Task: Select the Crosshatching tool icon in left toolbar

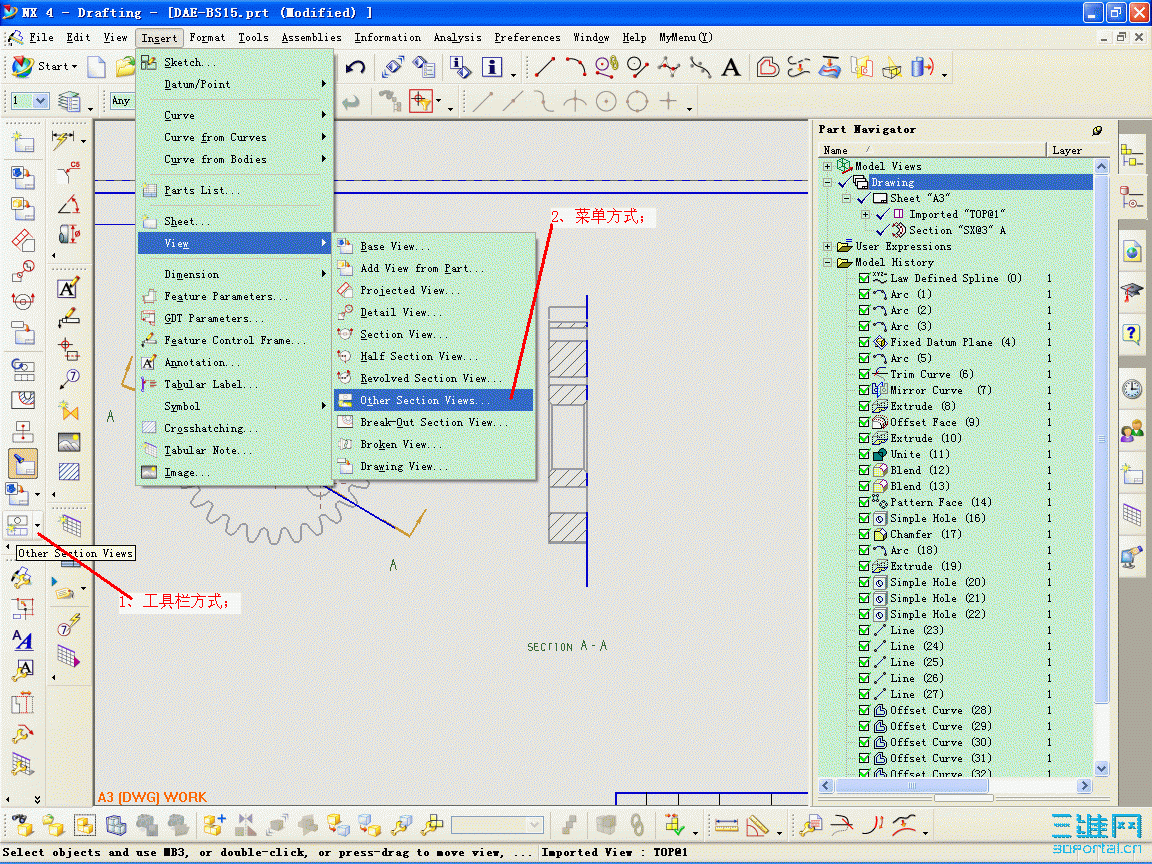Action: point(69,472)
